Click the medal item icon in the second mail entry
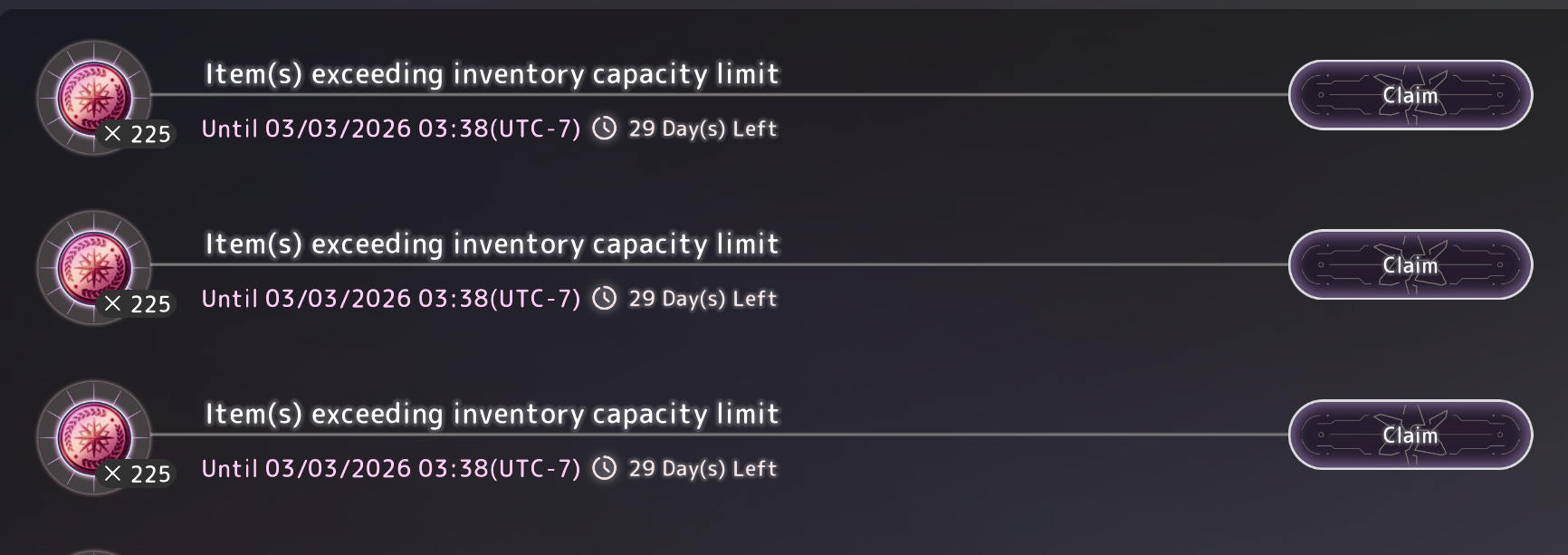Viewport: 1568px width, 555px height. 94,264
